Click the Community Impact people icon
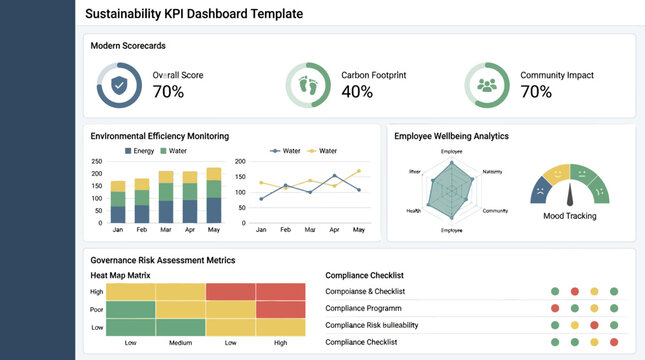This screenshot has height=360, width=645. (x=487, y=85)
